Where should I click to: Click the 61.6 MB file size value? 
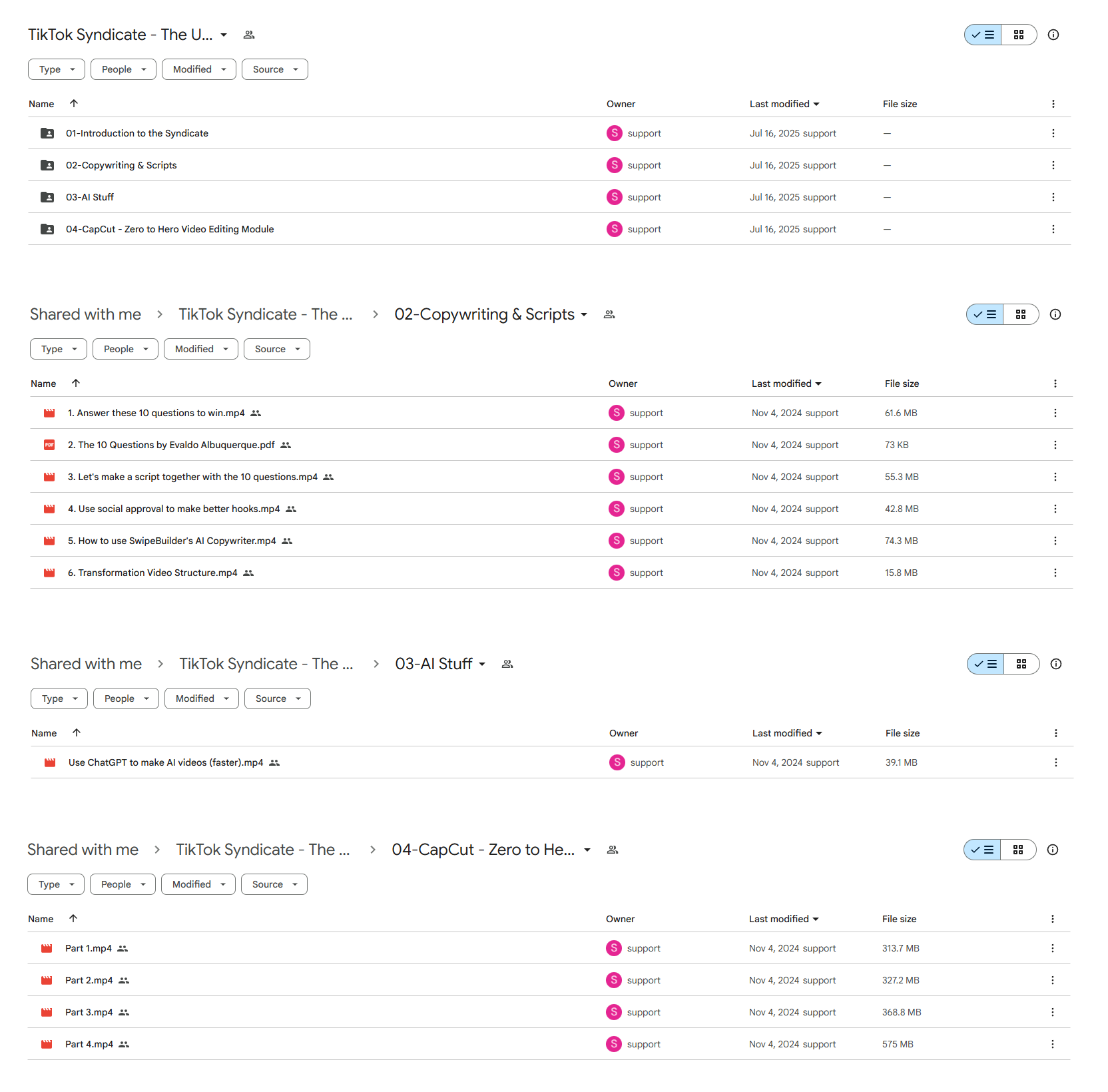click(901, 413)
